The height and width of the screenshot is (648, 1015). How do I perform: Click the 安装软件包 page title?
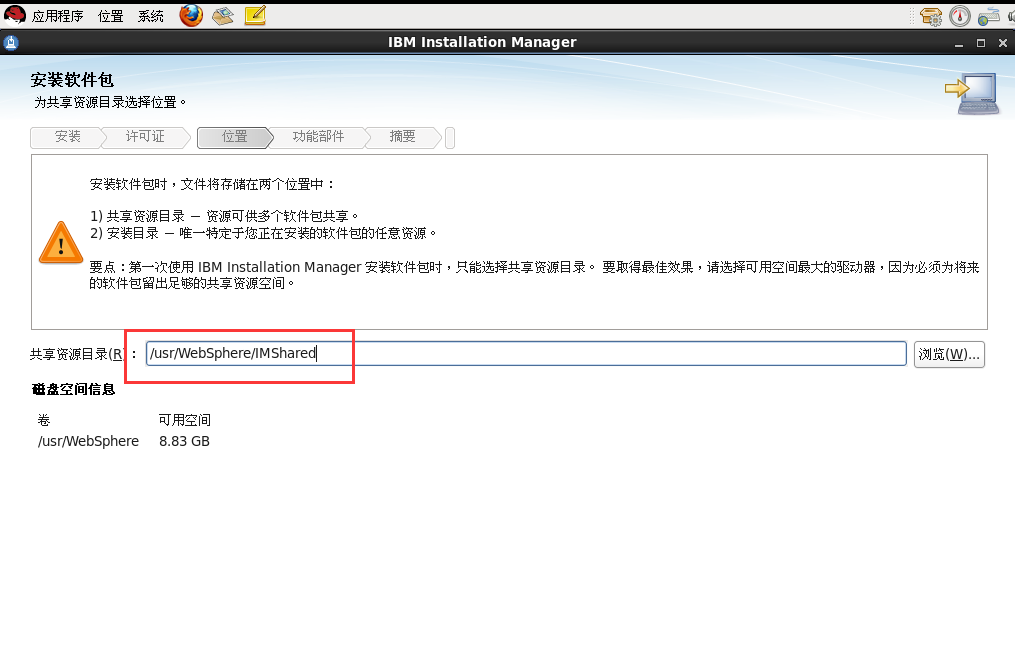(x=72, y=80)
